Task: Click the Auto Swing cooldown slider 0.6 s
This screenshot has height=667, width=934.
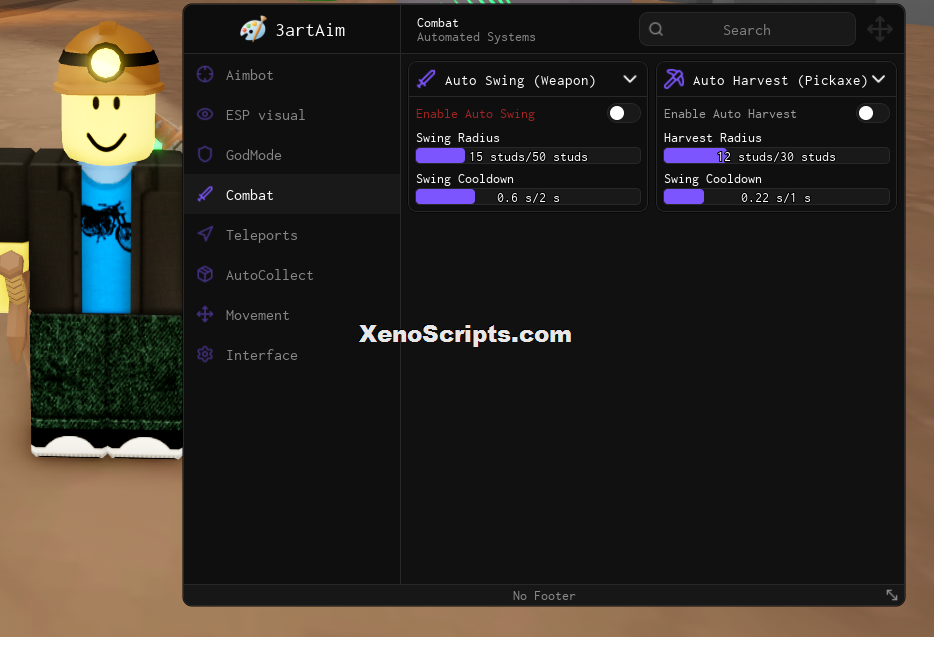Action: pyautogui.click(x=528, y=197)
